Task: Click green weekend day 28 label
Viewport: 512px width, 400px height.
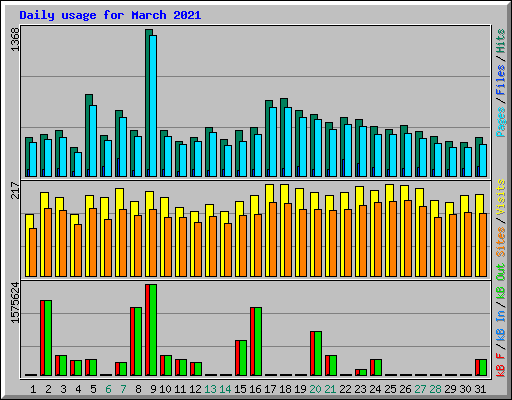Action: (x=435, y=389)
